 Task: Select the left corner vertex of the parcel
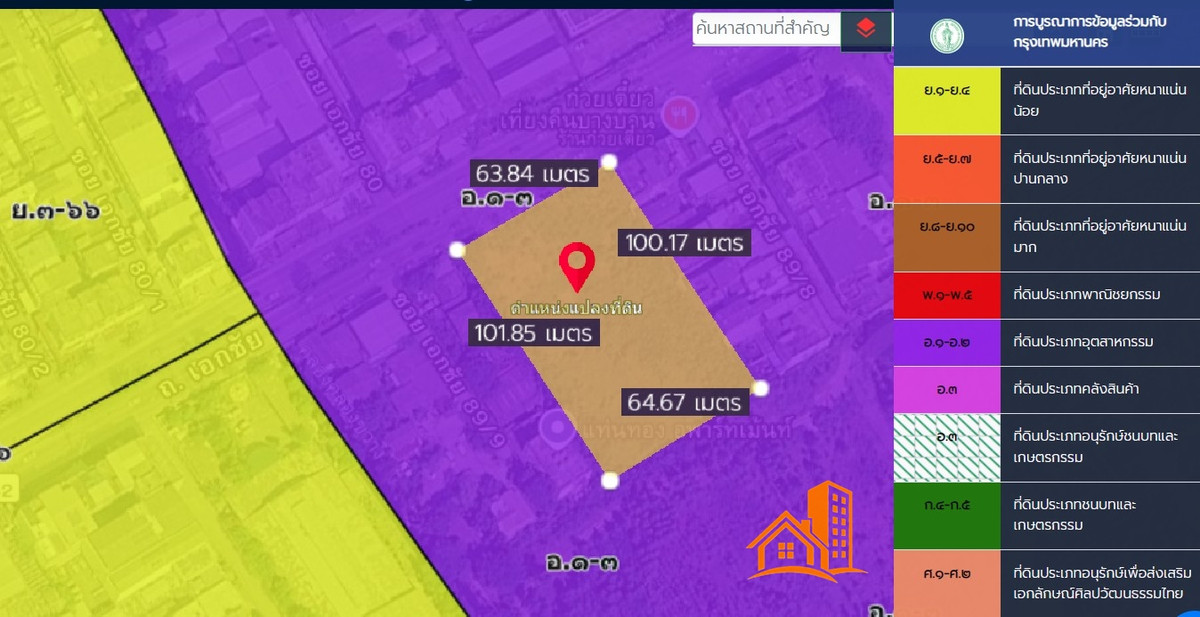(x=457, y=249)
